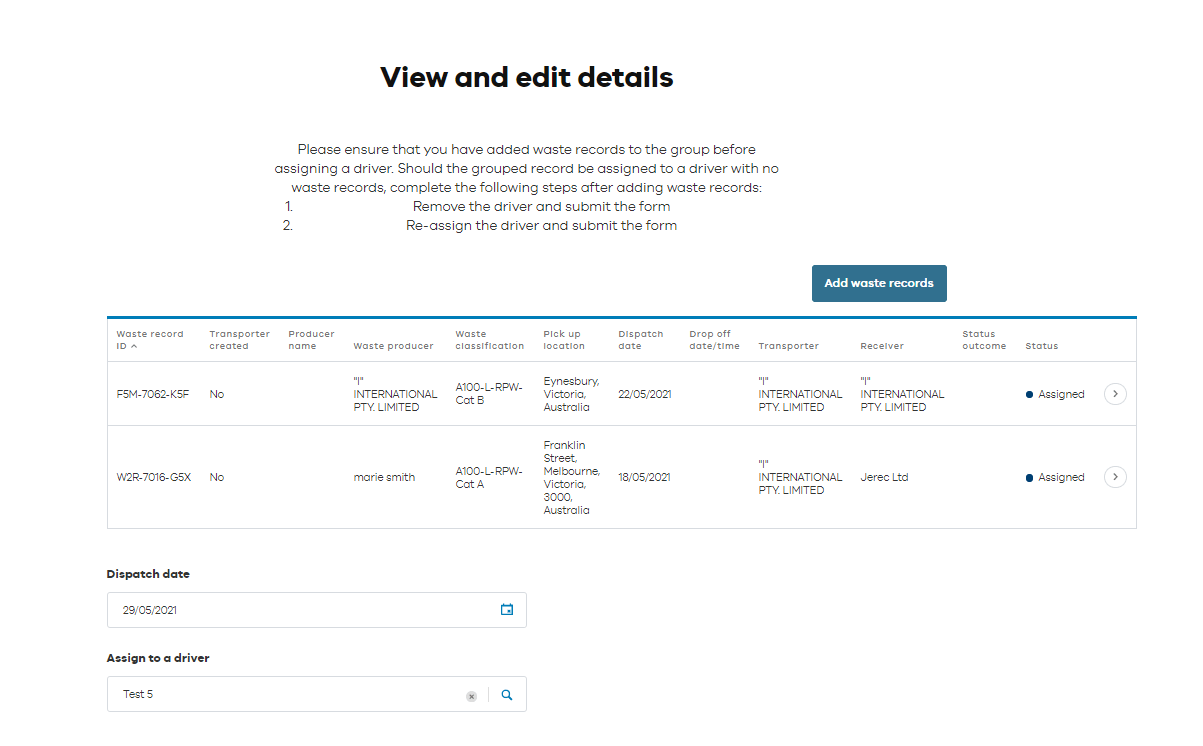
Task: Select waste record ID F5M-7062-K5F
Action: pyautogui.click(x=153, y=394)
